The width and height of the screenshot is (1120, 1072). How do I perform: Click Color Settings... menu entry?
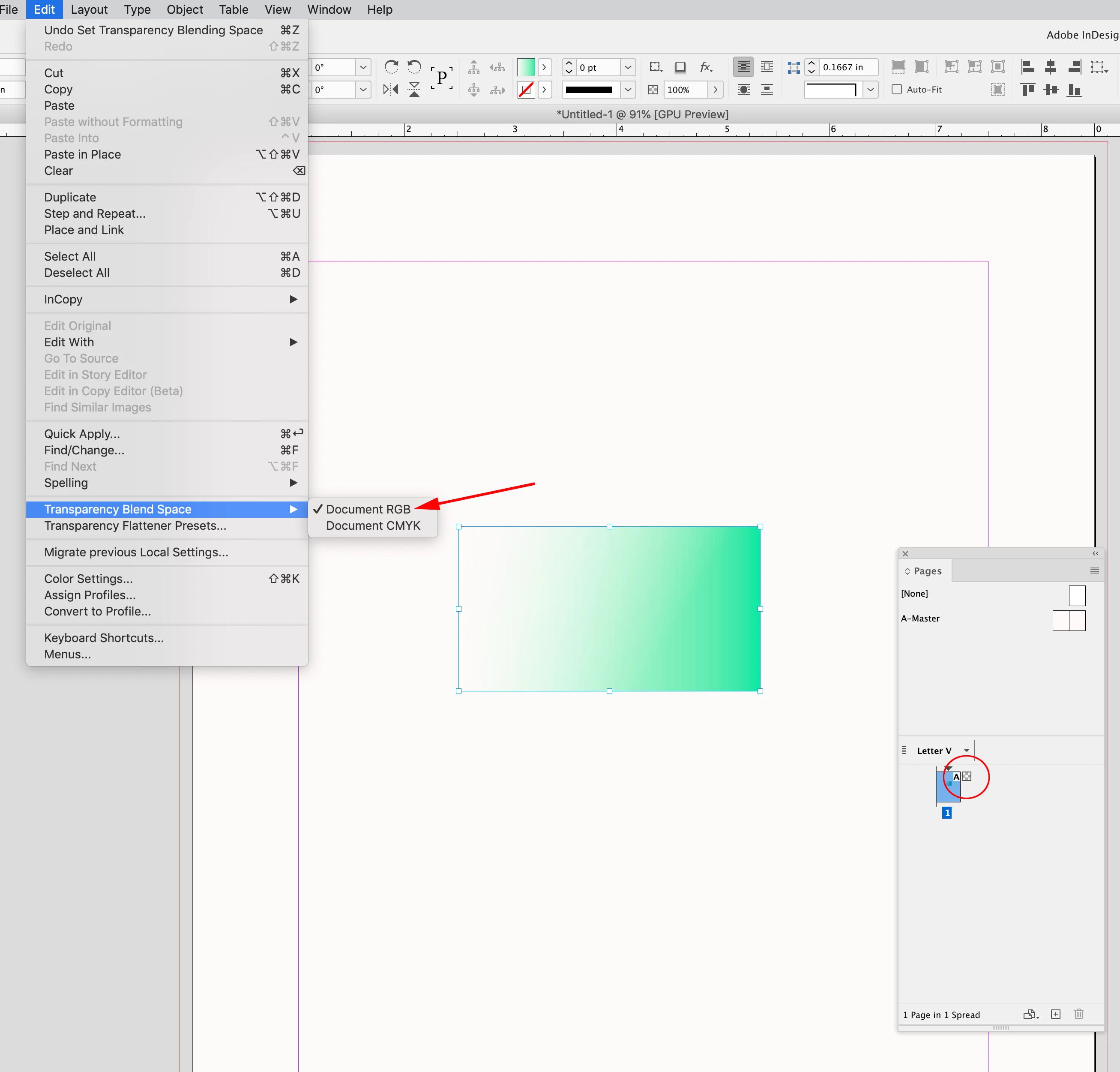point(89,579)
